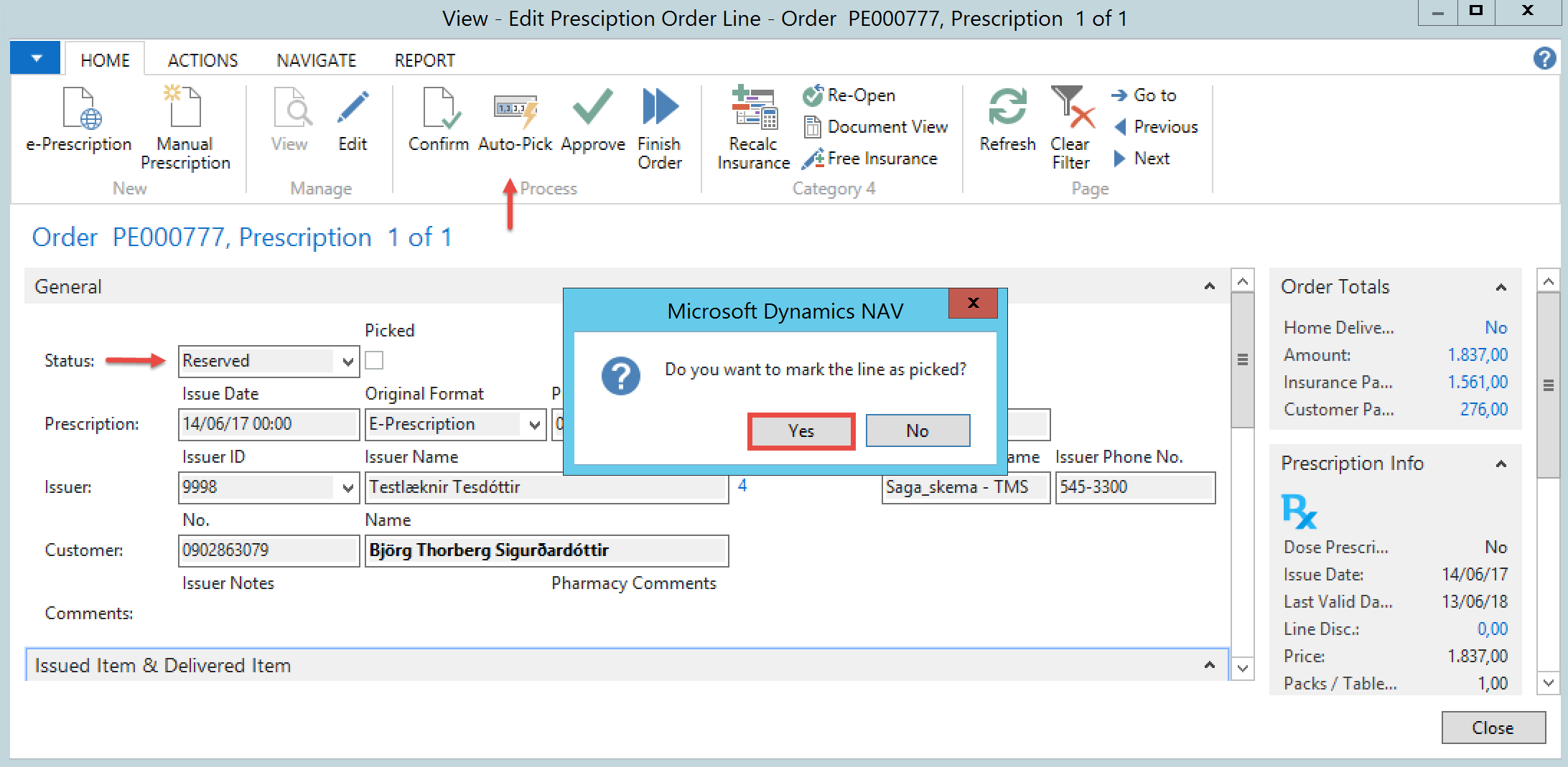The height and width of the screenshot is (767, 1568).
Task: Click the Insurance Pa... value 1.561,00
Action: point(1478,382)
